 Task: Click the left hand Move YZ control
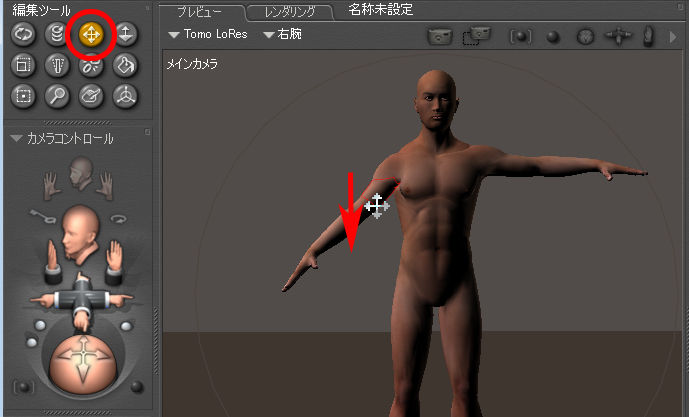pyautogui.click(x=53, y=261)
